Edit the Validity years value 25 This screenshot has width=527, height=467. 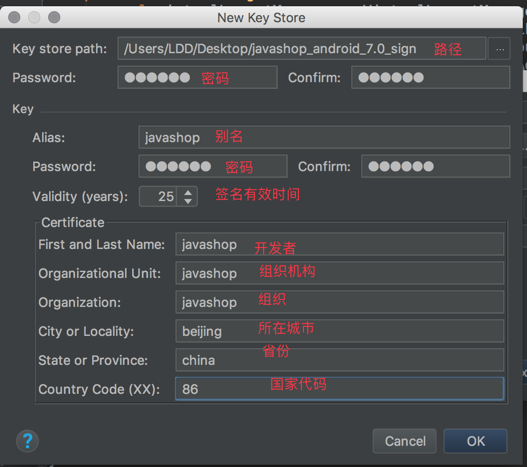tap(158, 196)
